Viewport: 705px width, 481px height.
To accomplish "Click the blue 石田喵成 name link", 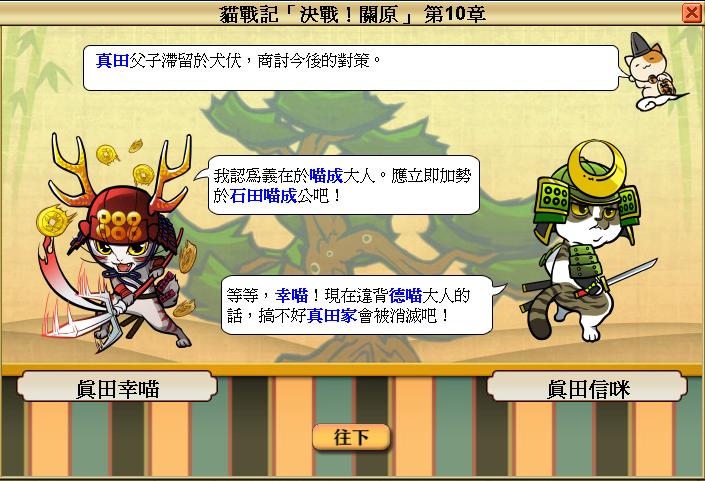I will click(x=263, y=196).
